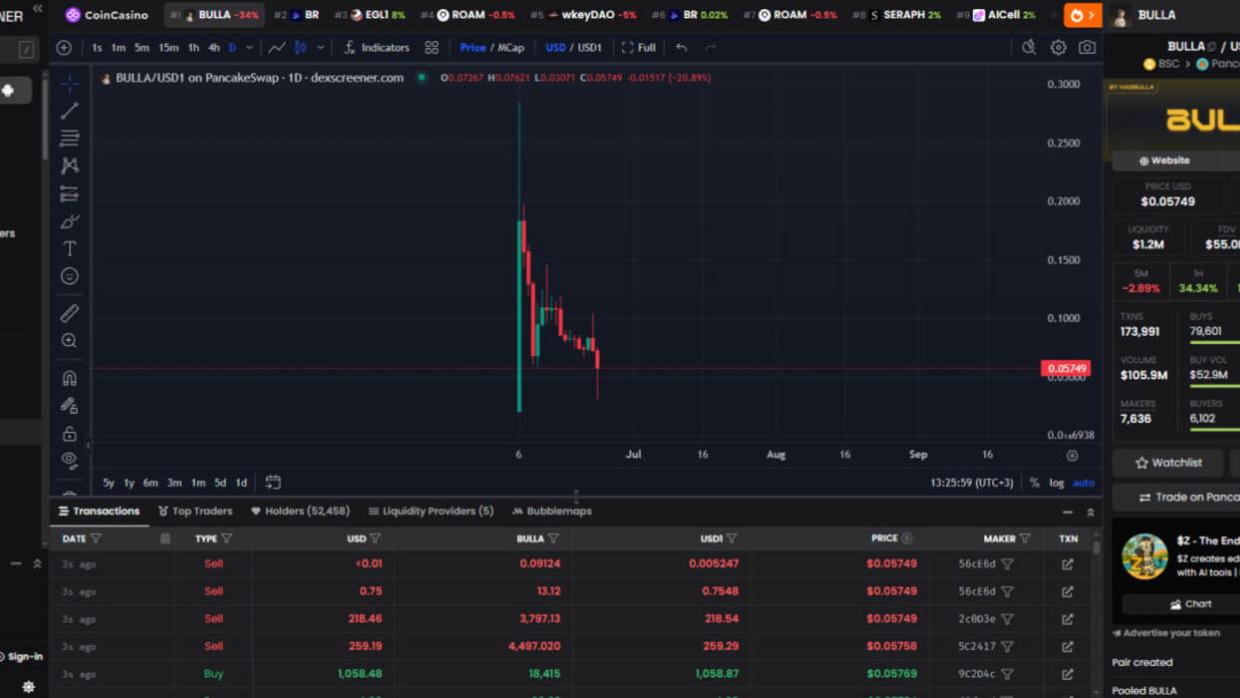Open the chart style line icon

point(277,47)
